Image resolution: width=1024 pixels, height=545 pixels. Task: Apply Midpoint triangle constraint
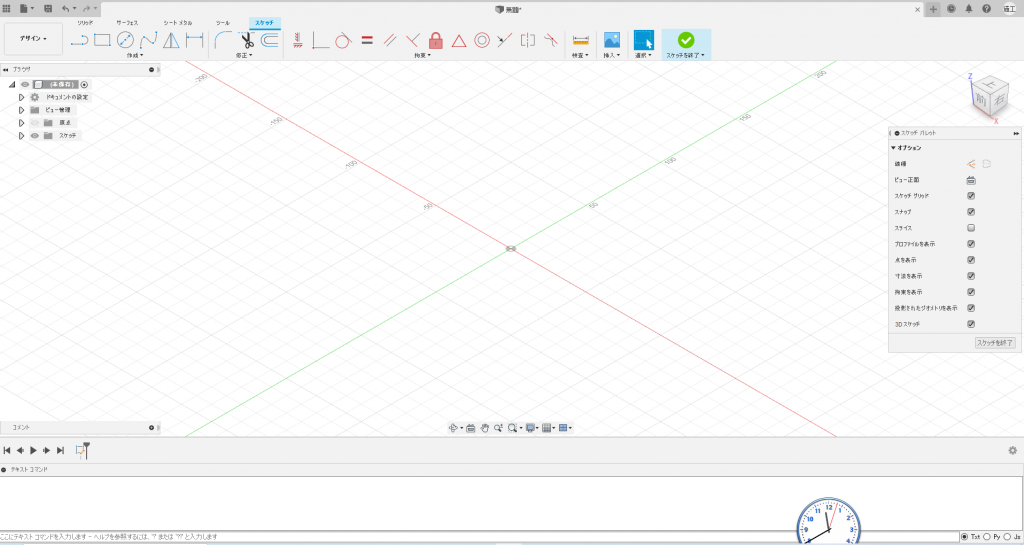459,40
